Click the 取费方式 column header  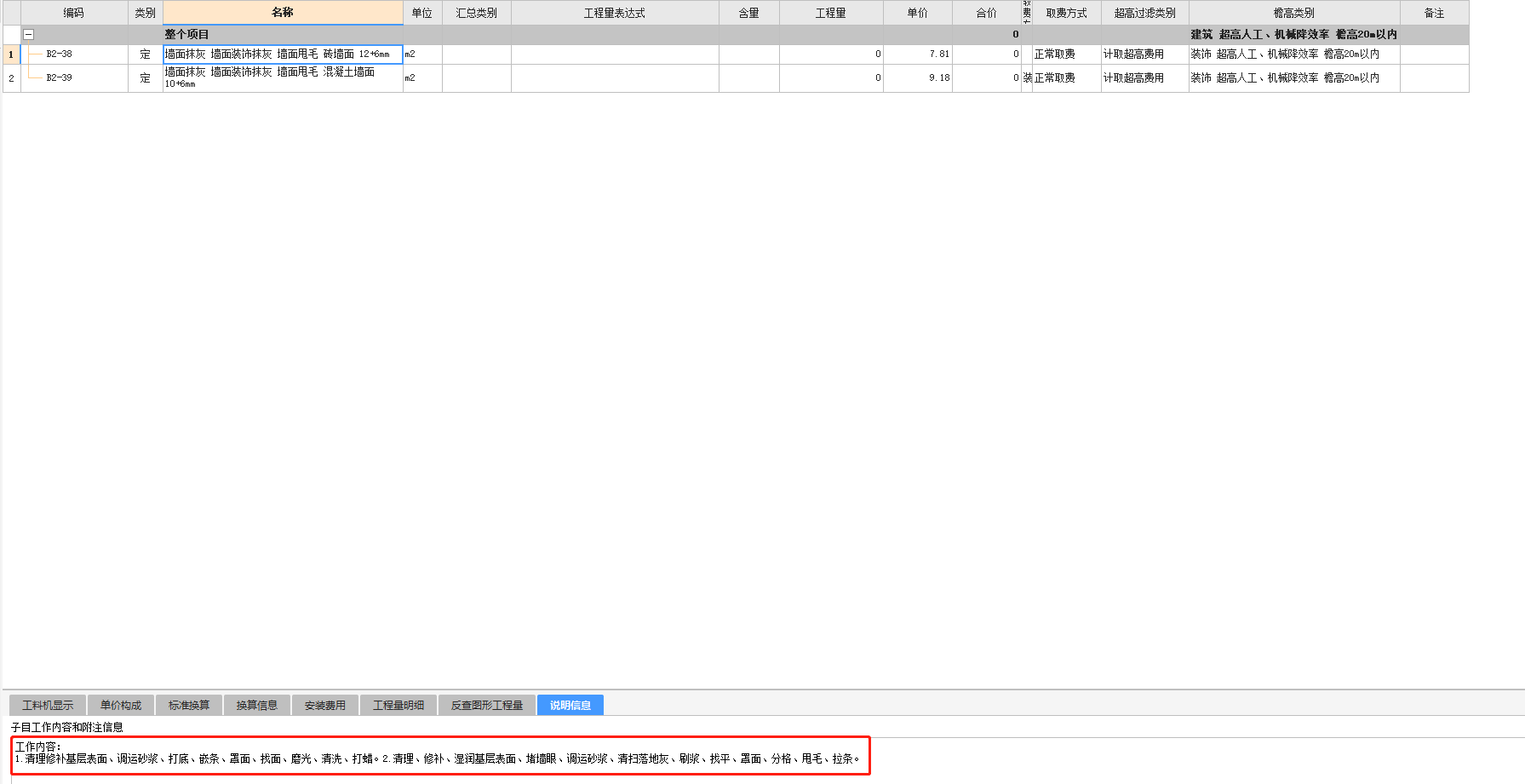[1067, 13]
